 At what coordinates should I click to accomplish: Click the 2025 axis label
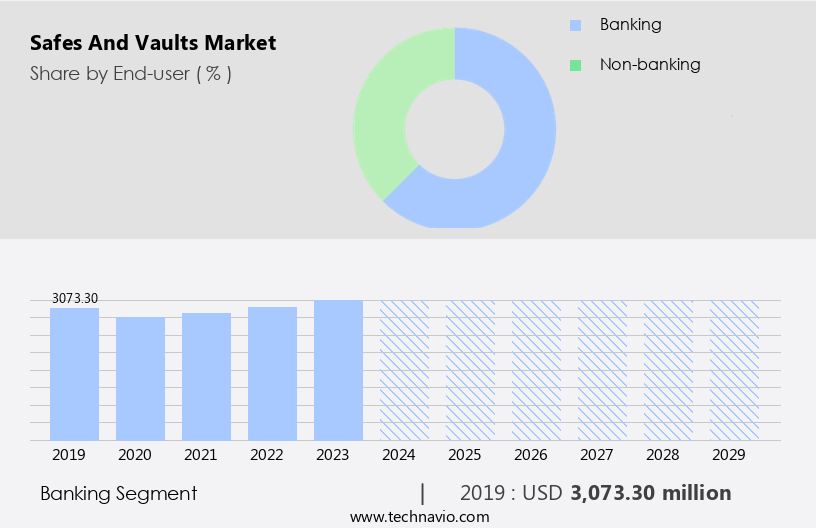click(x=465, y=455)
